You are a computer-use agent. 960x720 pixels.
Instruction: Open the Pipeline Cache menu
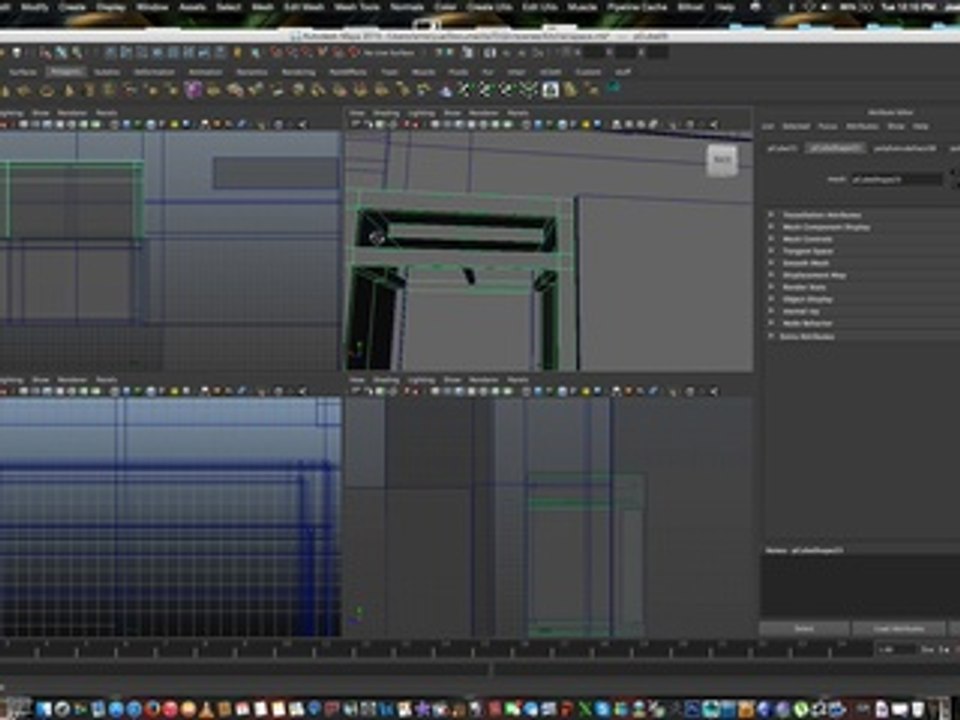(637, 7)
